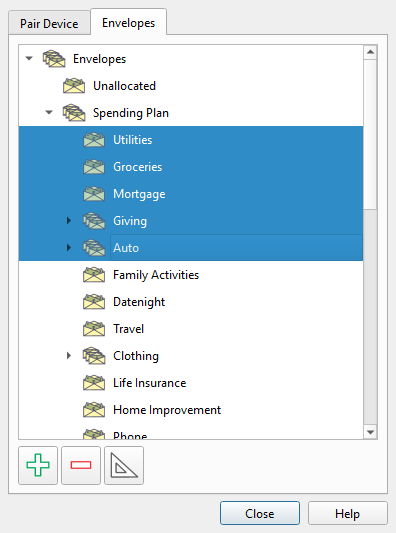
Task: Click the Groceries envelope icon
Action: [x=94, y=167]
